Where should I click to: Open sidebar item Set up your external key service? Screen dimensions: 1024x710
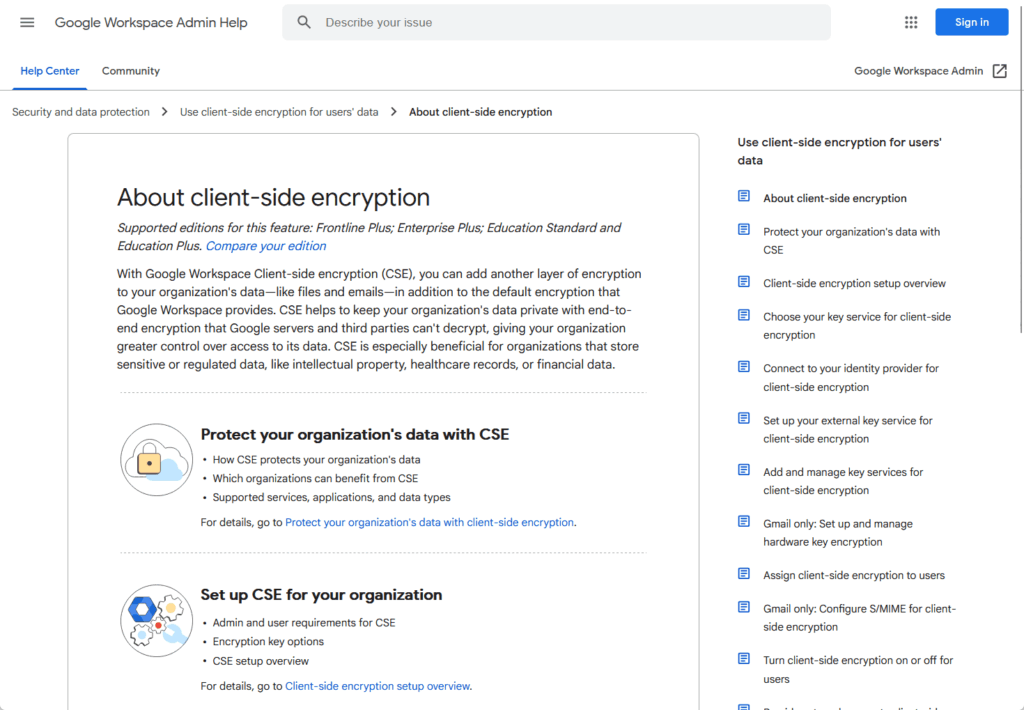coord(848,429)
